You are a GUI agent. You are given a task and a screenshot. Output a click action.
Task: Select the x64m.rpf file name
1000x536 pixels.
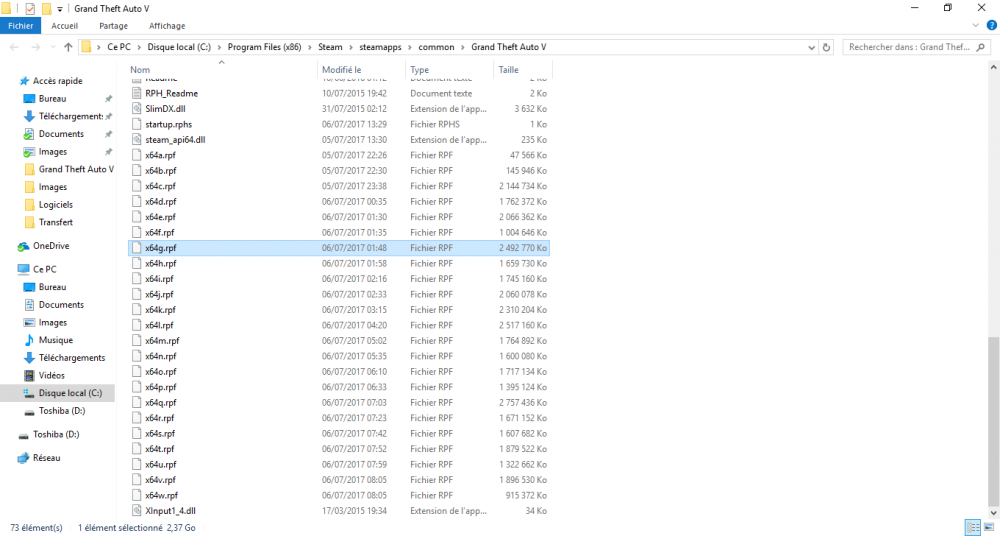(162, 341)
